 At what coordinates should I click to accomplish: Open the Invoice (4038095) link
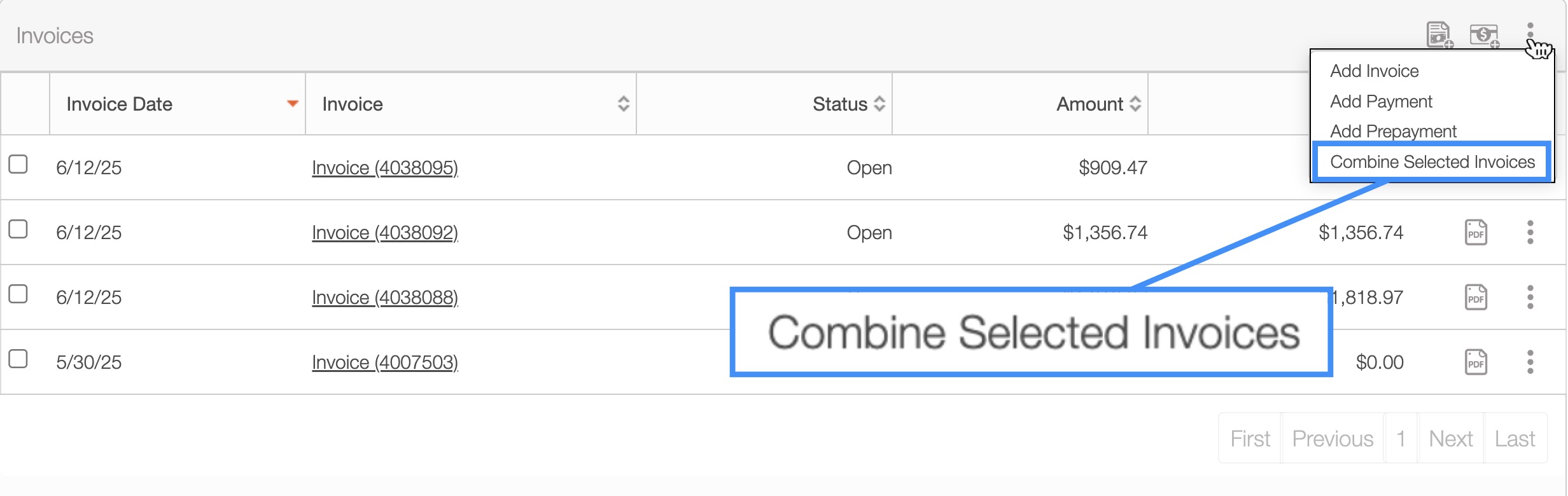(384, 168)
